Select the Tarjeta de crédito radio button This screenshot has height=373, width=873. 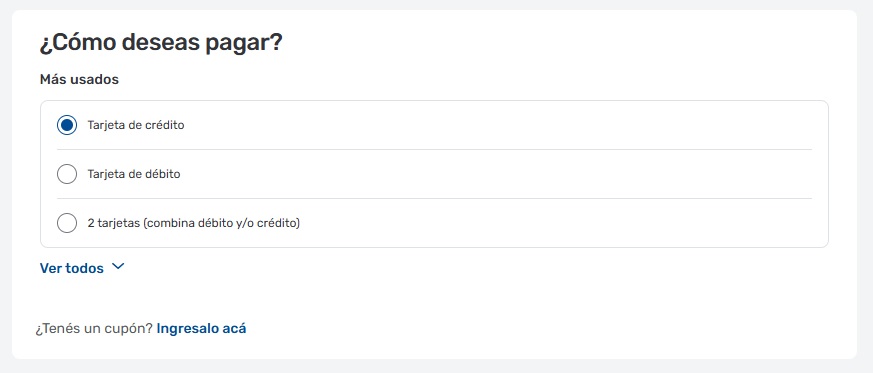coord(67,125)
